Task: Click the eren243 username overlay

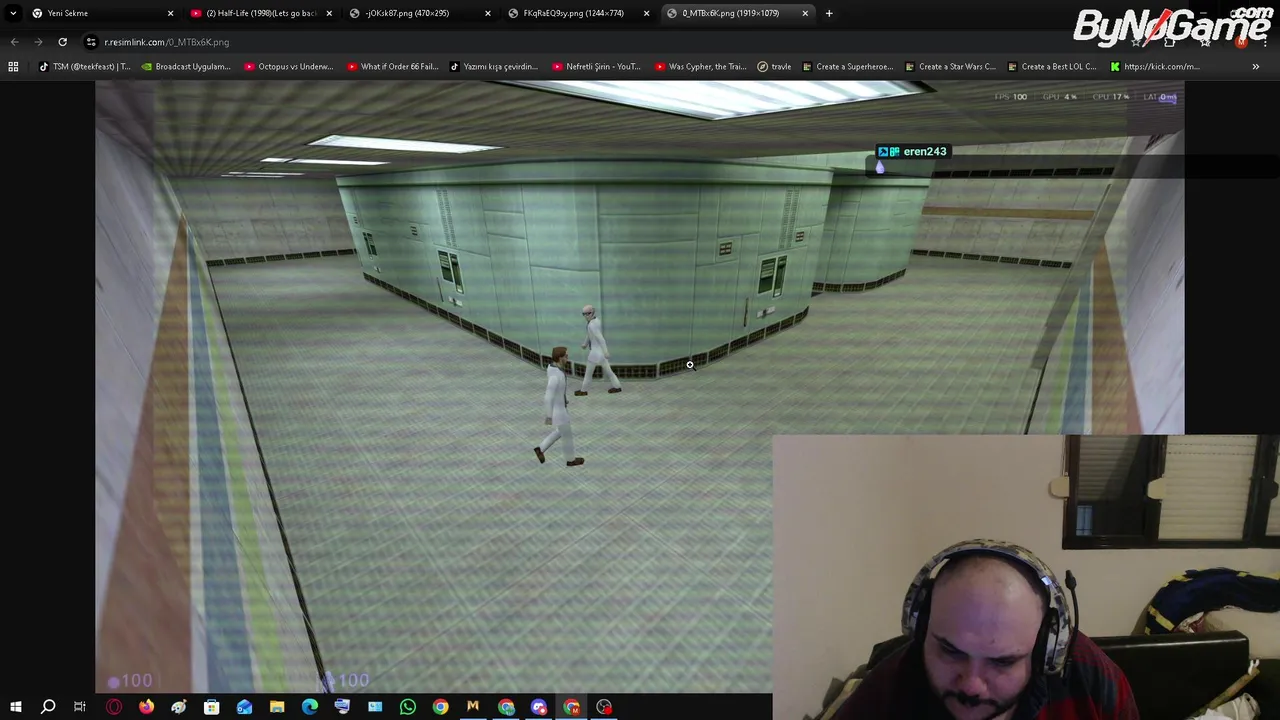Action: tap(924, 152)
